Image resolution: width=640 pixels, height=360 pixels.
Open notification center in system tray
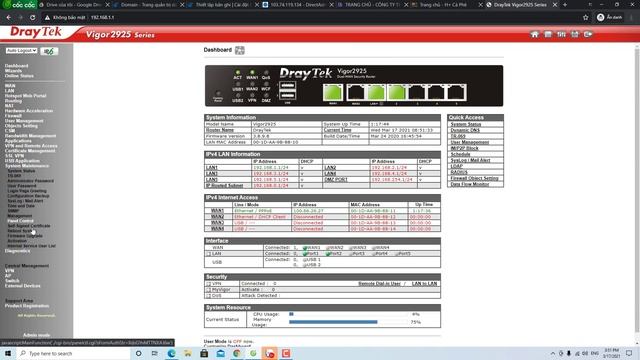coord(629,353)
